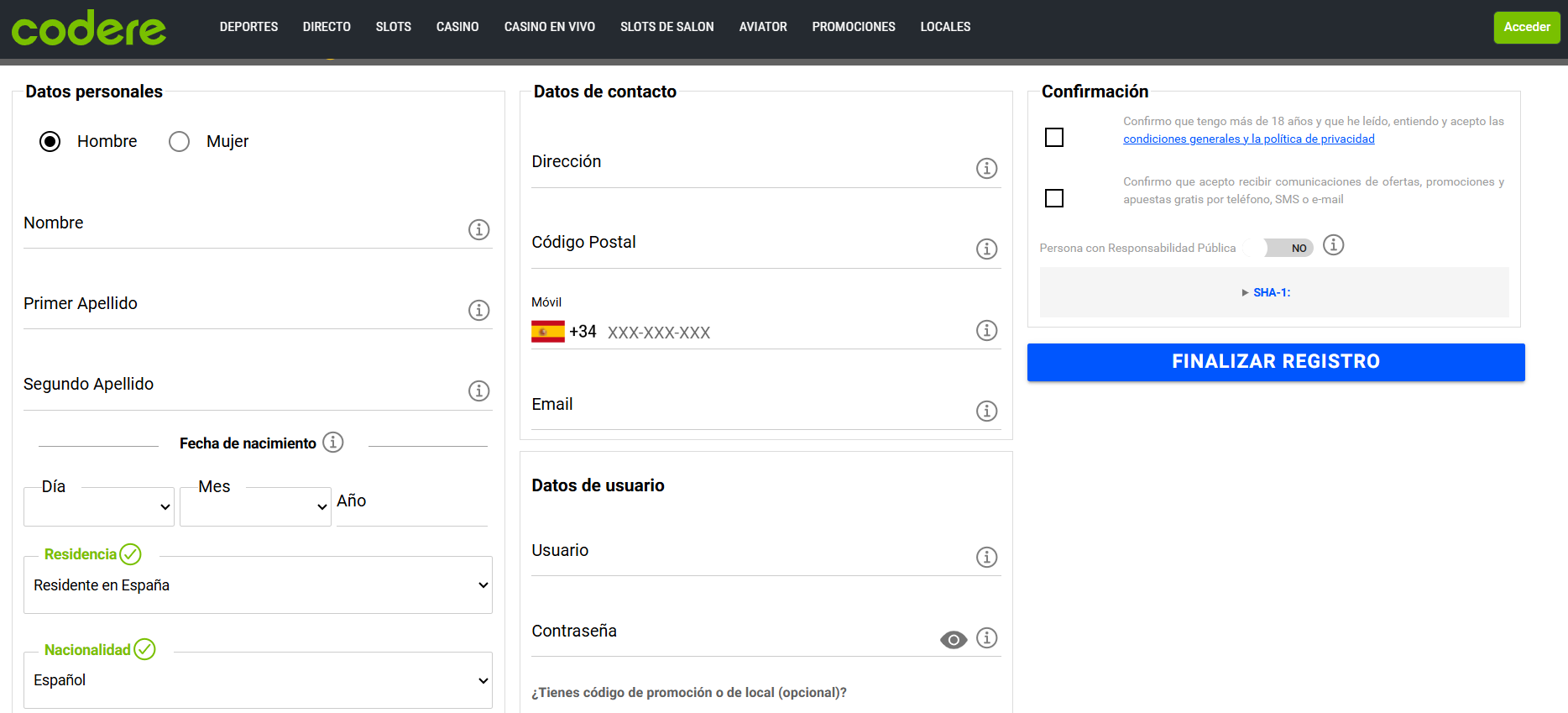Select the Mujer radio button
Viewport: 1568px width, 713px height.
click(x=179, y=141)
